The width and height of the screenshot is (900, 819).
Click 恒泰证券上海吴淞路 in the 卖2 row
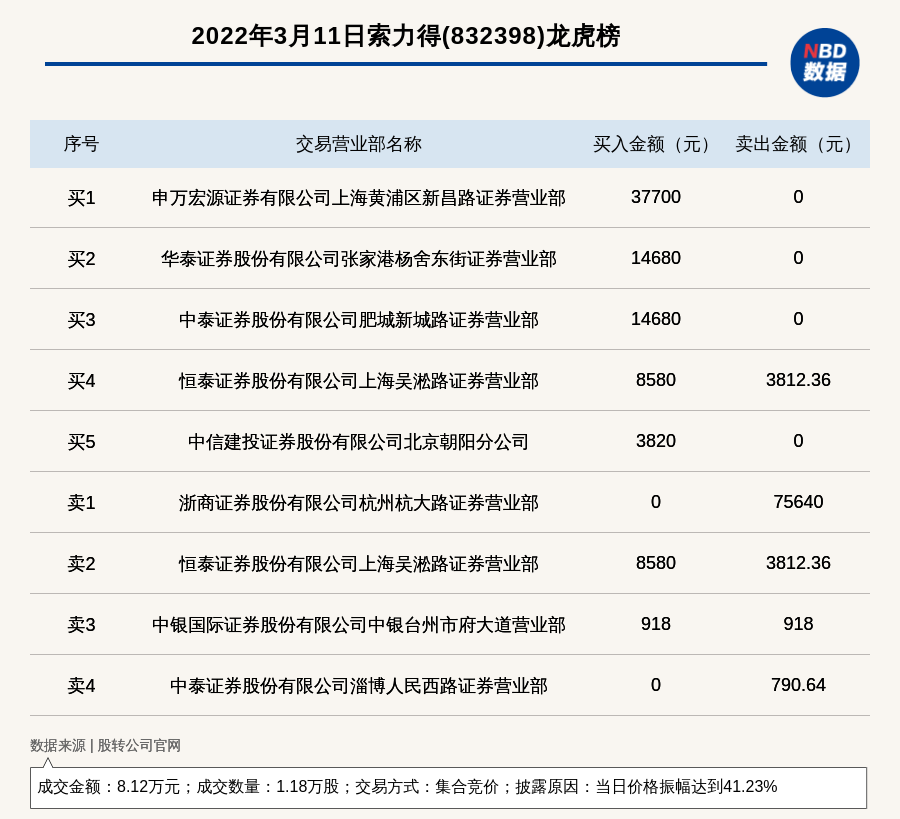(x=358, y=564)
